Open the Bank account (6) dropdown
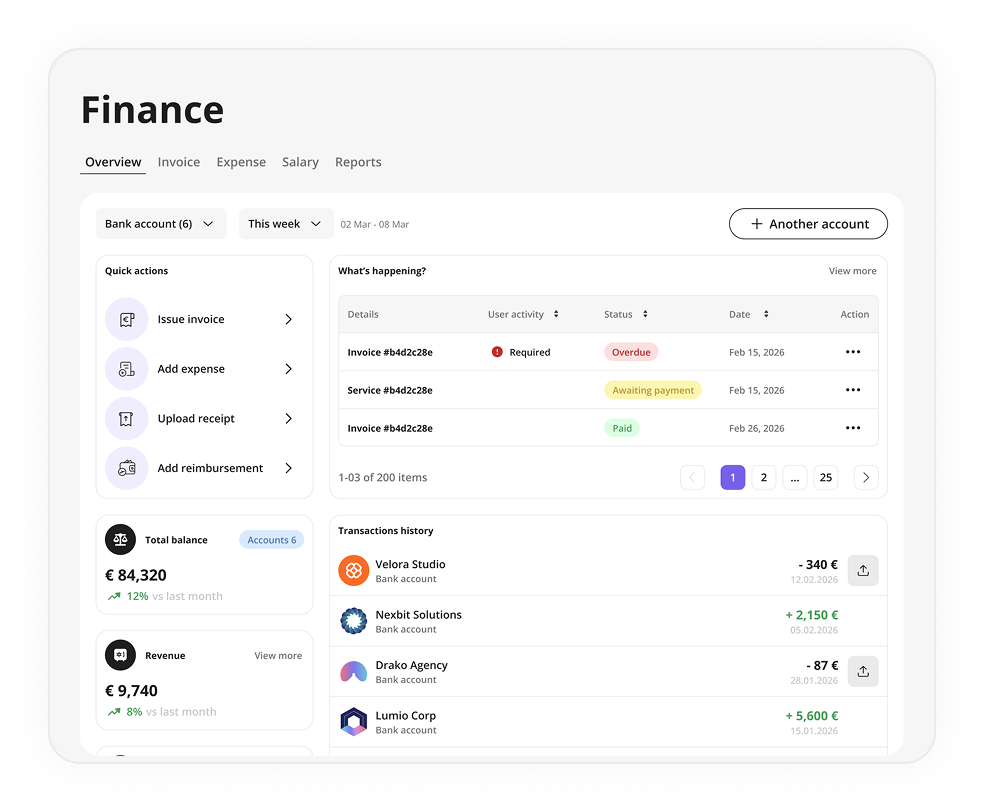The height and width of the screenshot is (812, 984). point(160,224)
